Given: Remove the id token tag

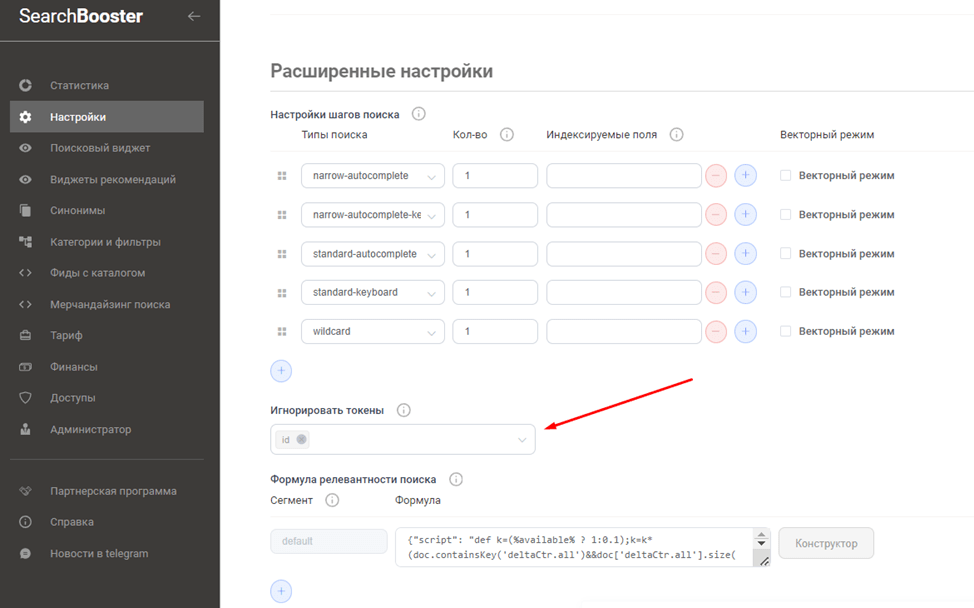Looking at the screenshot, I should (302, 440).
